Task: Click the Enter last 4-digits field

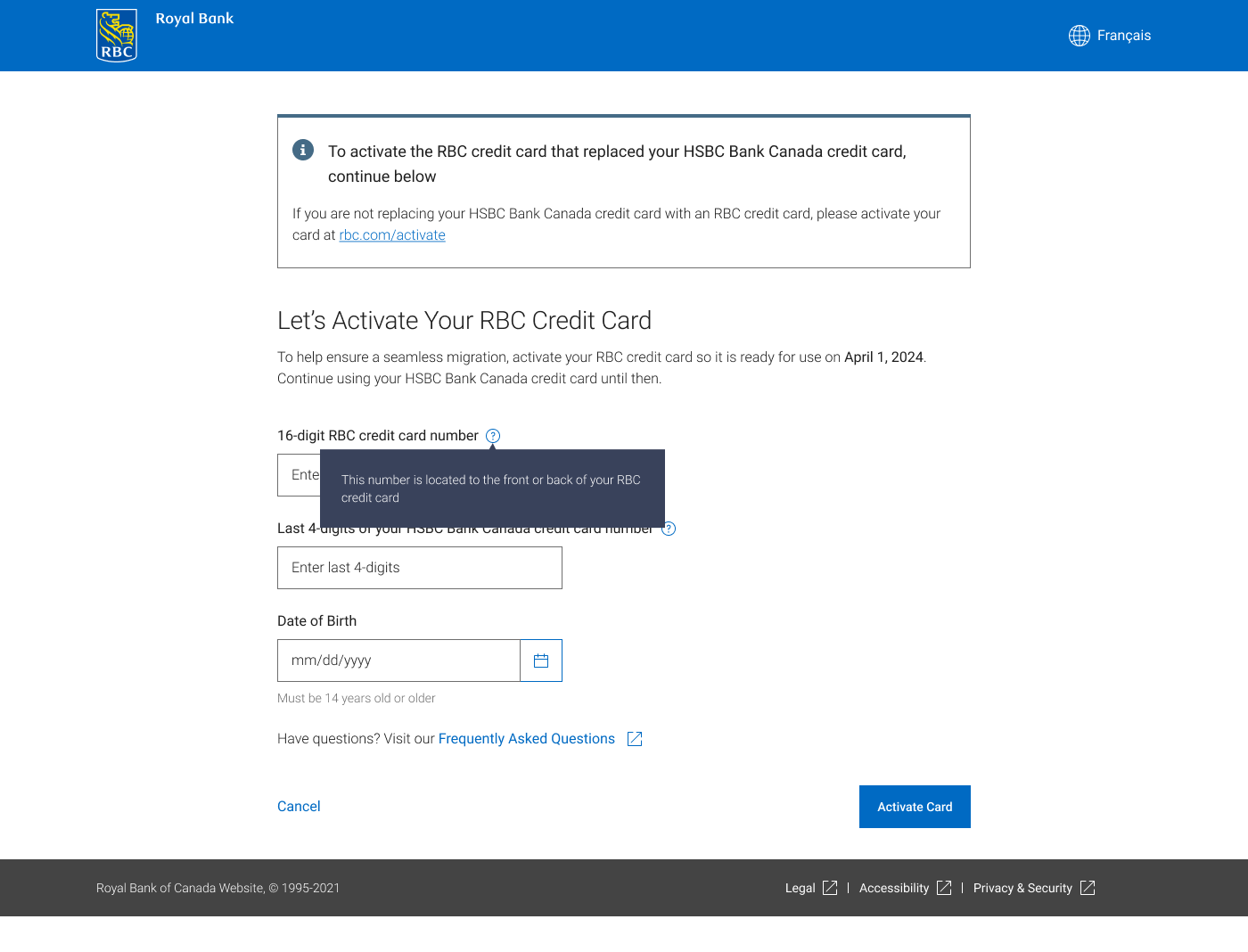Action: coord(420,568)
